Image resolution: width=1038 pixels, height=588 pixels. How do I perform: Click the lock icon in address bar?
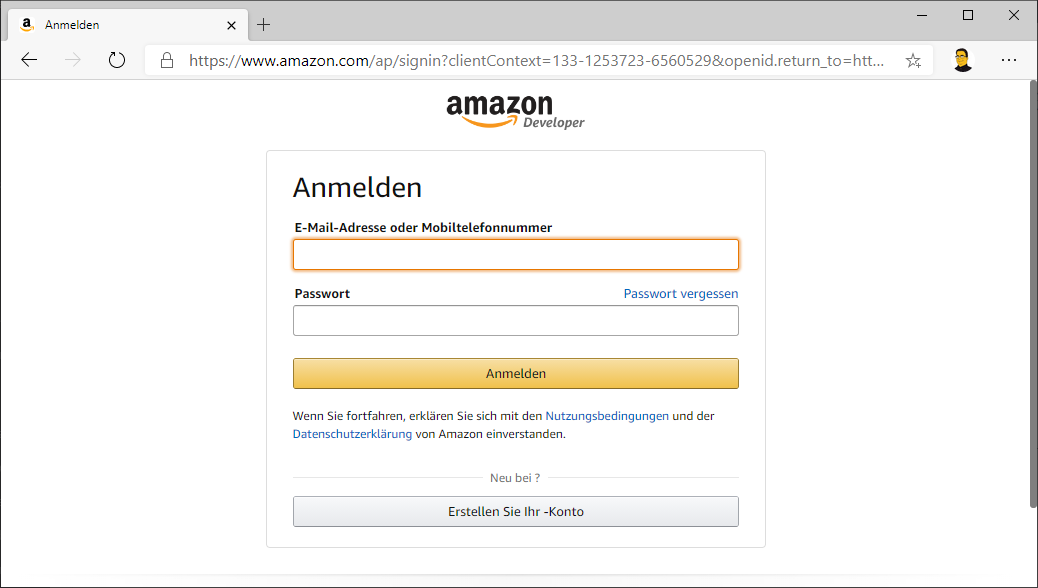point(167,60)
